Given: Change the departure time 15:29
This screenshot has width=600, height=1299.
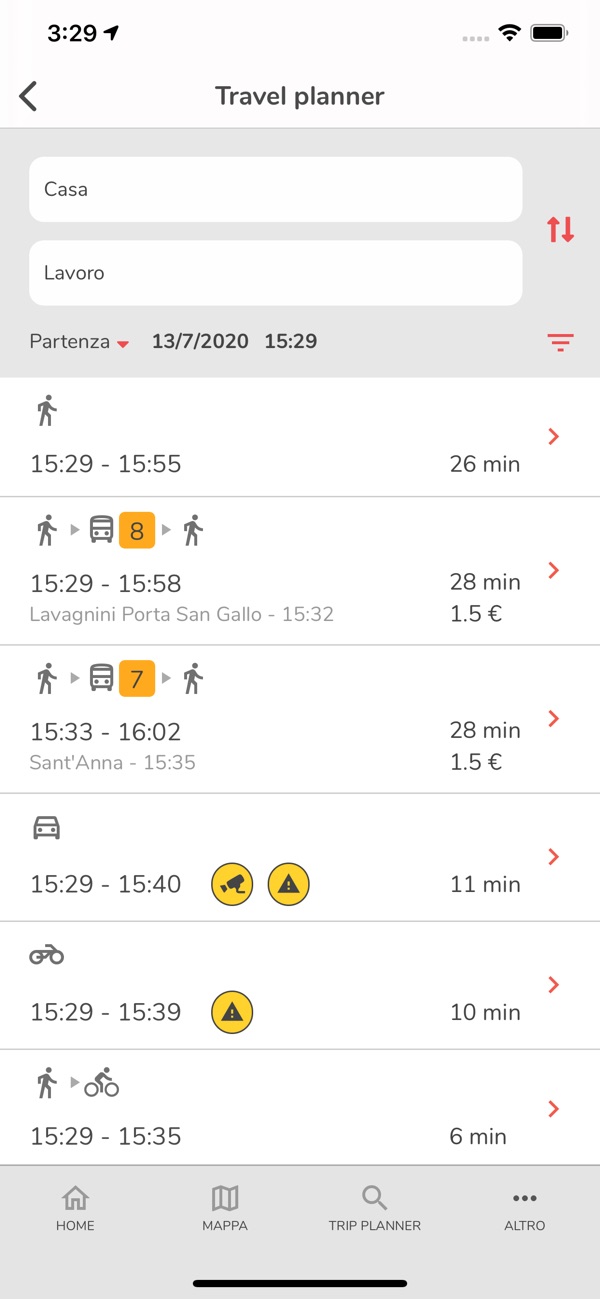Looking at the screenshot, I should (291, 342).
